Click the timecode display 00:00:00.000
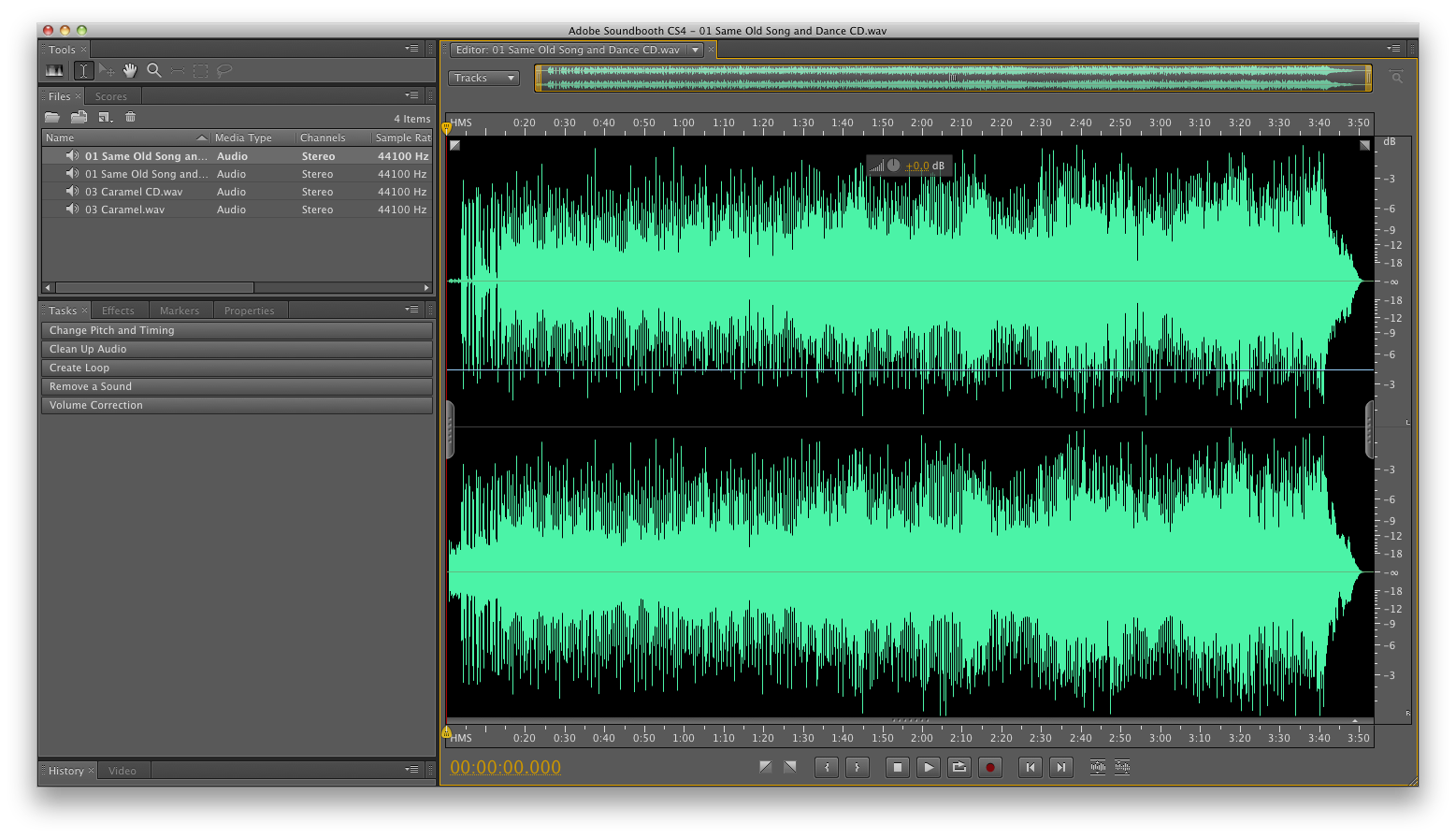Screen dimensions: 1456x838 pyautogui.click(x=506, y=767)
